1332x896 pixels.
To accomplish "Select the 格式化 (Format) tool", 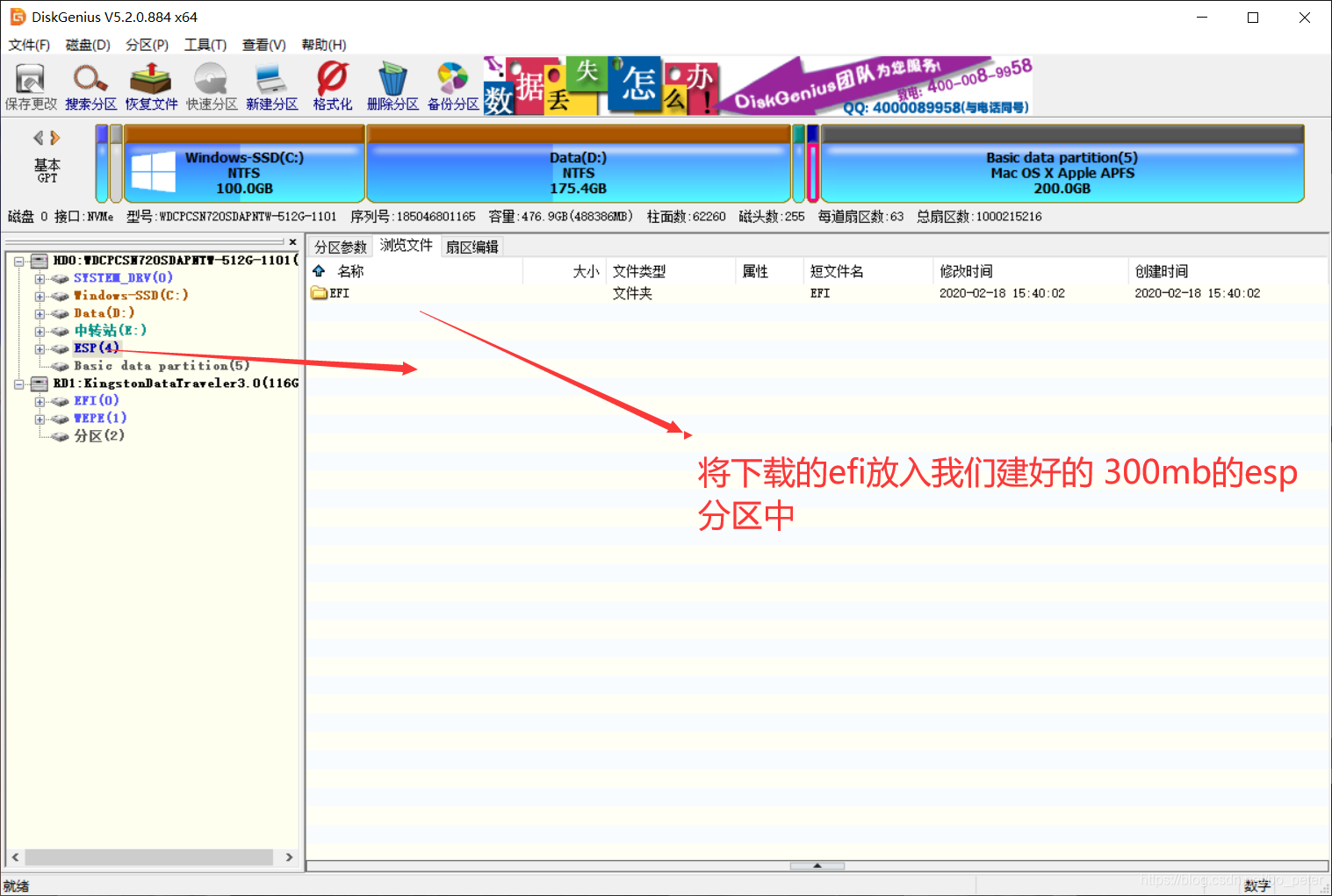I will click(x=332, y=84).
